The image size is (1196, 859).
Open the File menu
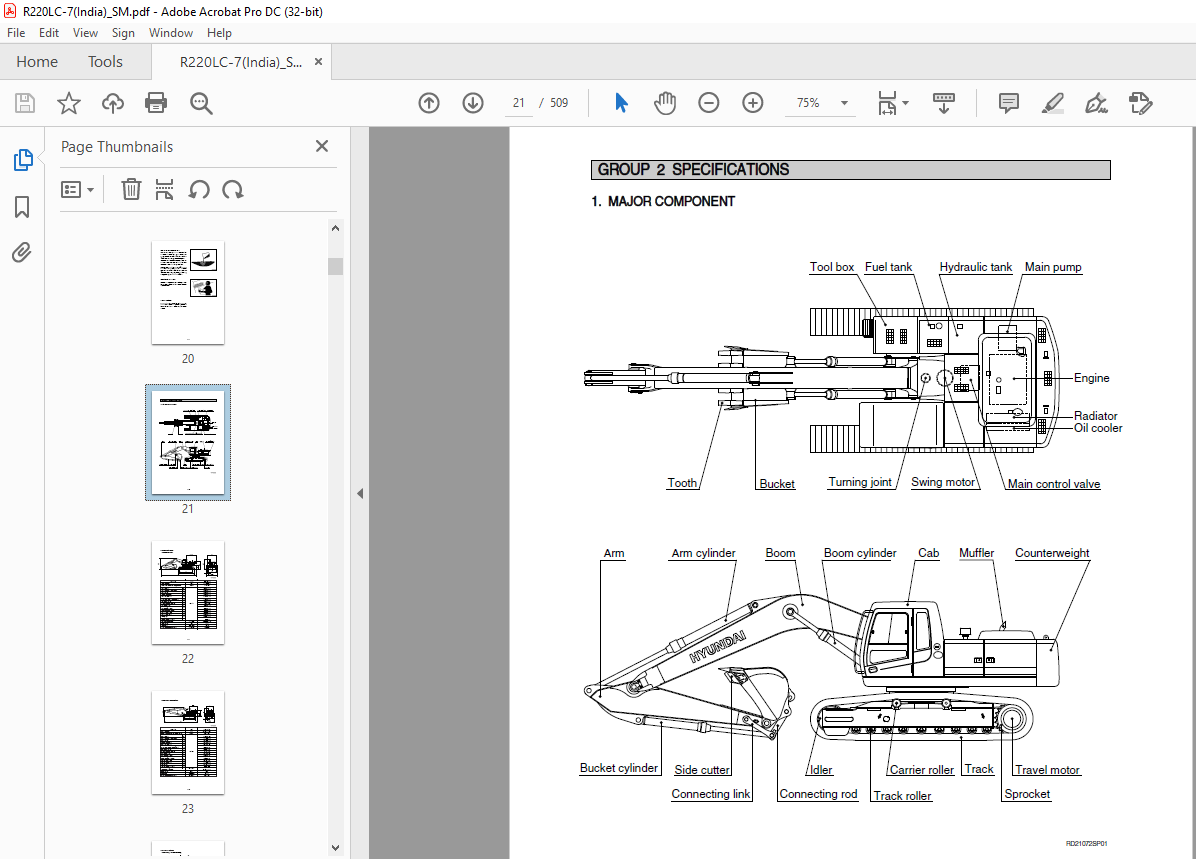(16, 33)
